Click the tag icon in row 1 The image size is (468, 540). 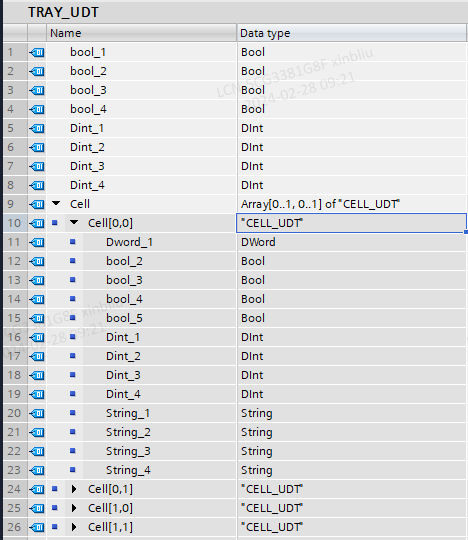37,53
